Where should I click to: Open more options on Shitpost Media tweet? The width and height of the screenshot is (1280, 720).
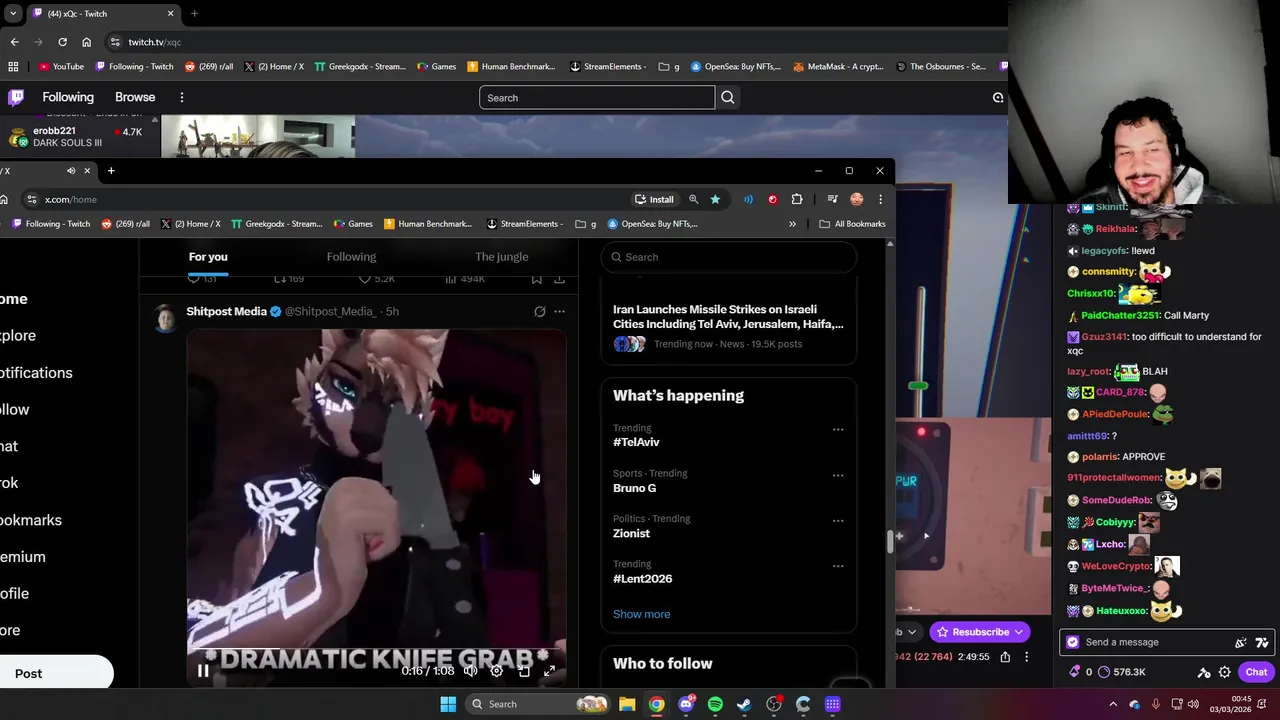[x=559, y=311]
